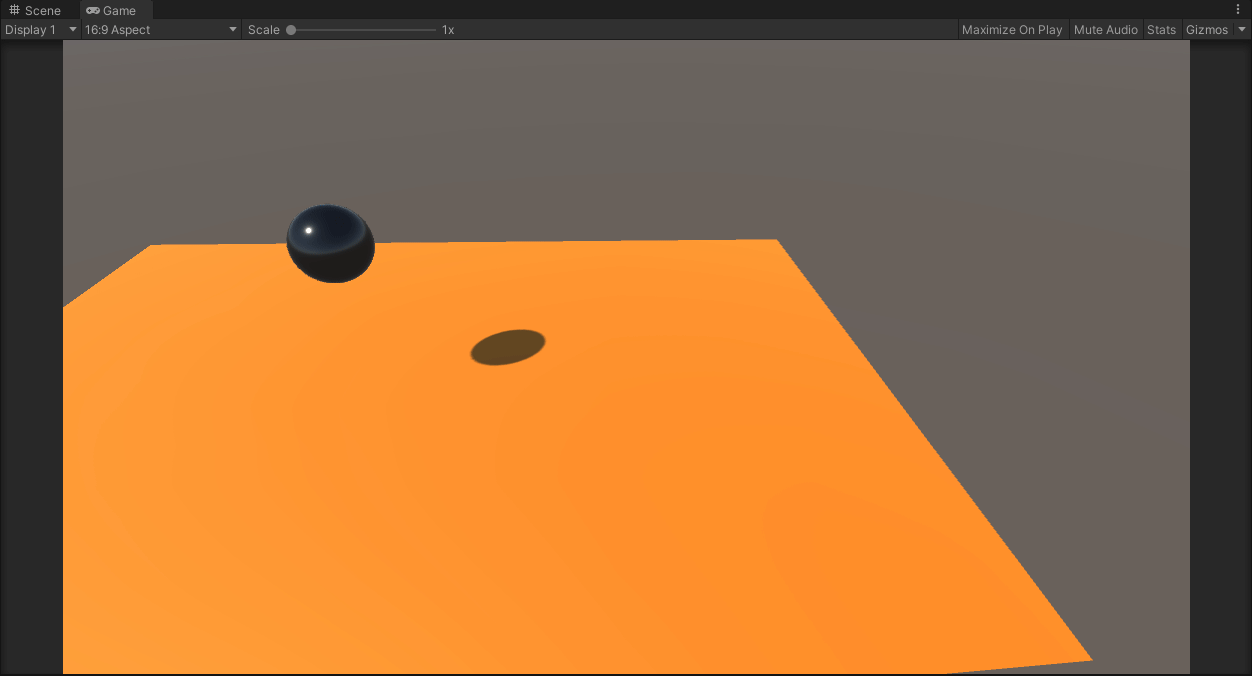Click the arrow on the 16:9 Aspect selector
Image resolution: width=1252 pixels, height=676 pixels.
pos(232,29)
